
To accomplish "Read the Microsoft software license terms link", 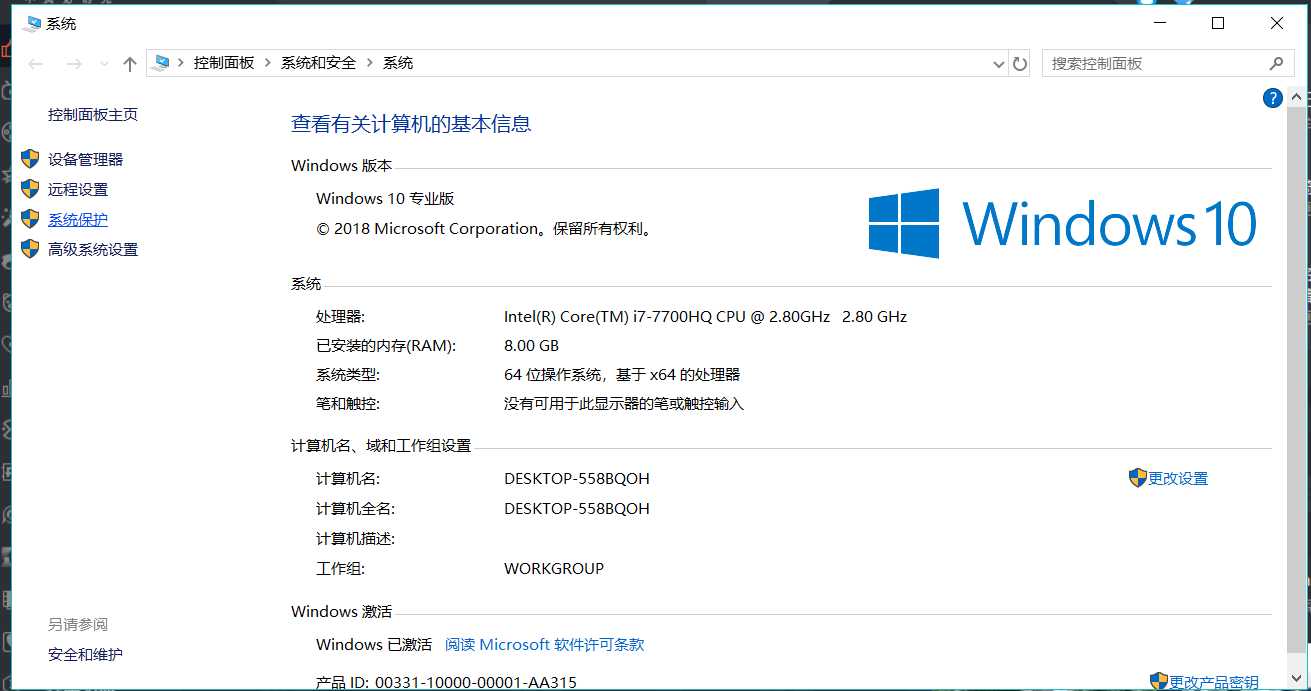I will pyautogui.click(x=544, y=644).
